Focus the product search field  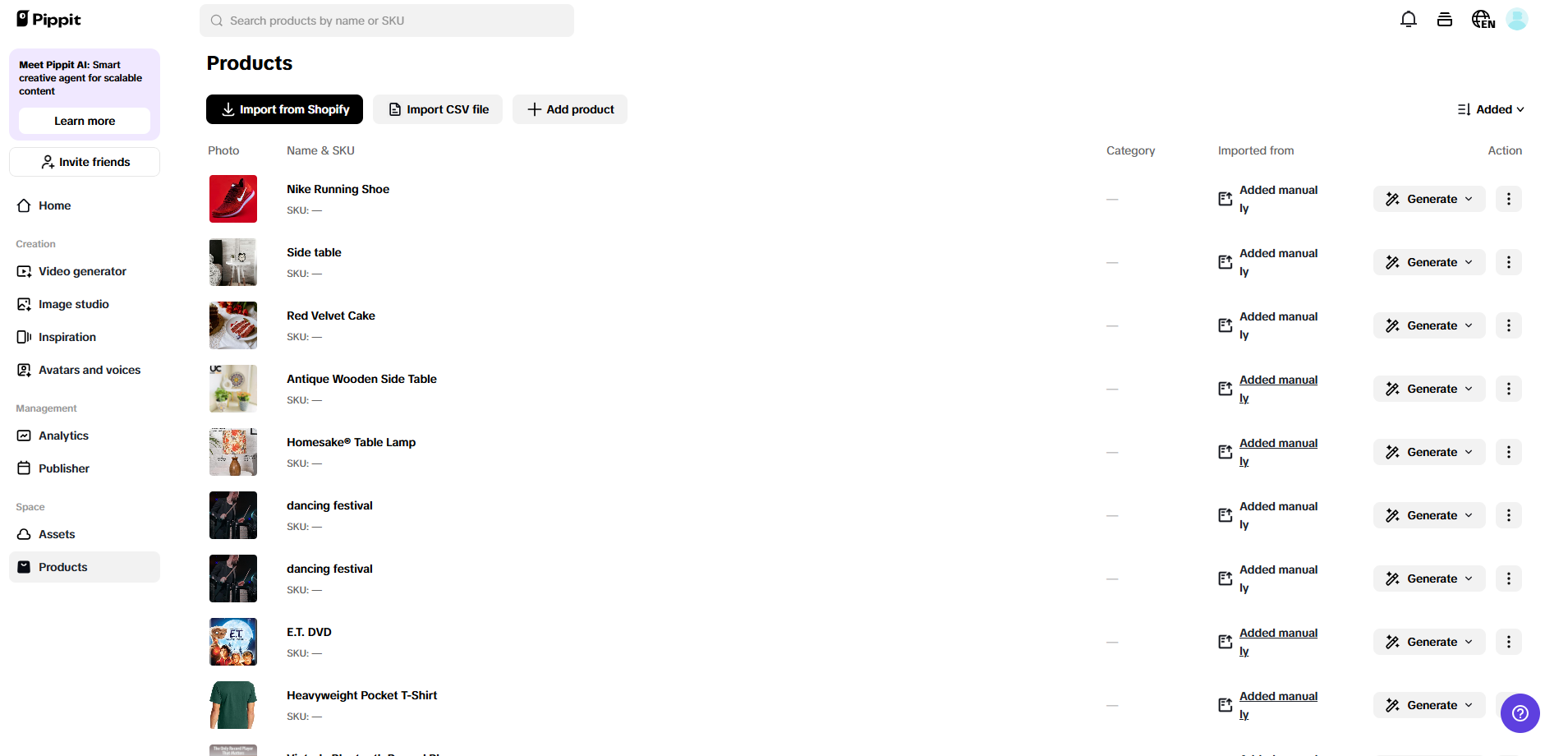[387, 21]
